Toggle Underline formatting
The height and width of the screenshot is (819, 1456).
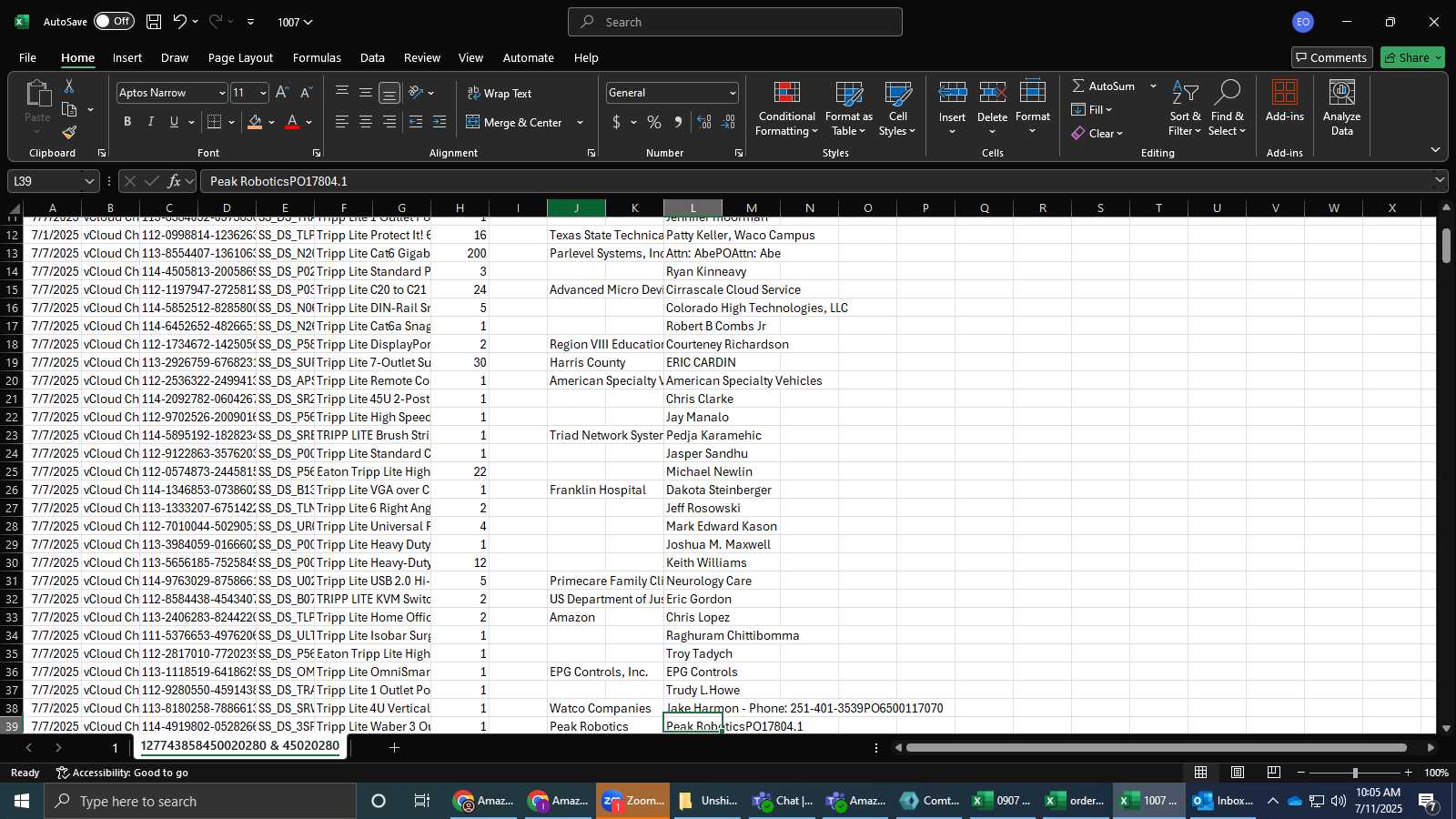(174, 122)
